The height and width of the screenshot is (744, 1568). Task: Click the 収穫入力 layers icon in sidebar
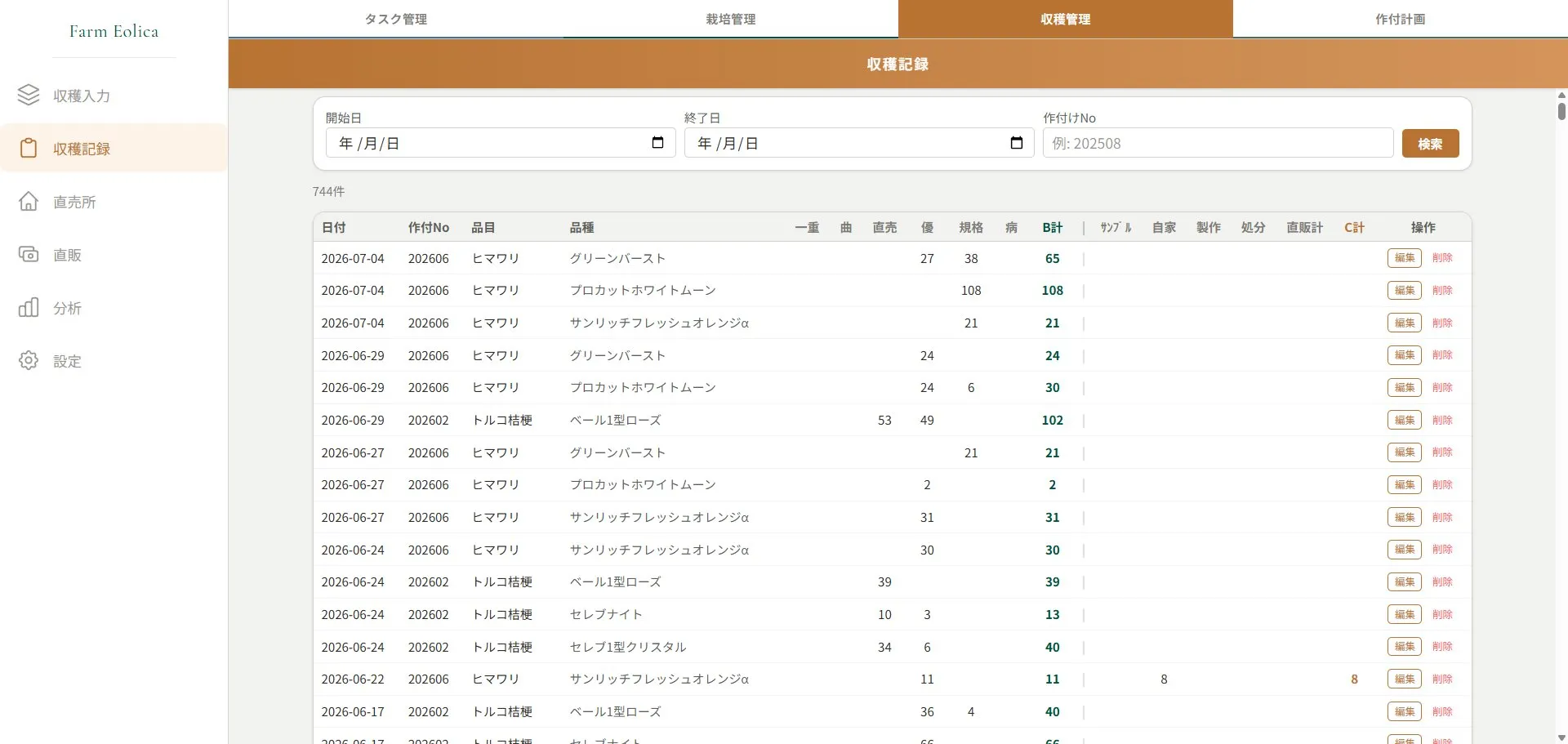pos(29,96)
